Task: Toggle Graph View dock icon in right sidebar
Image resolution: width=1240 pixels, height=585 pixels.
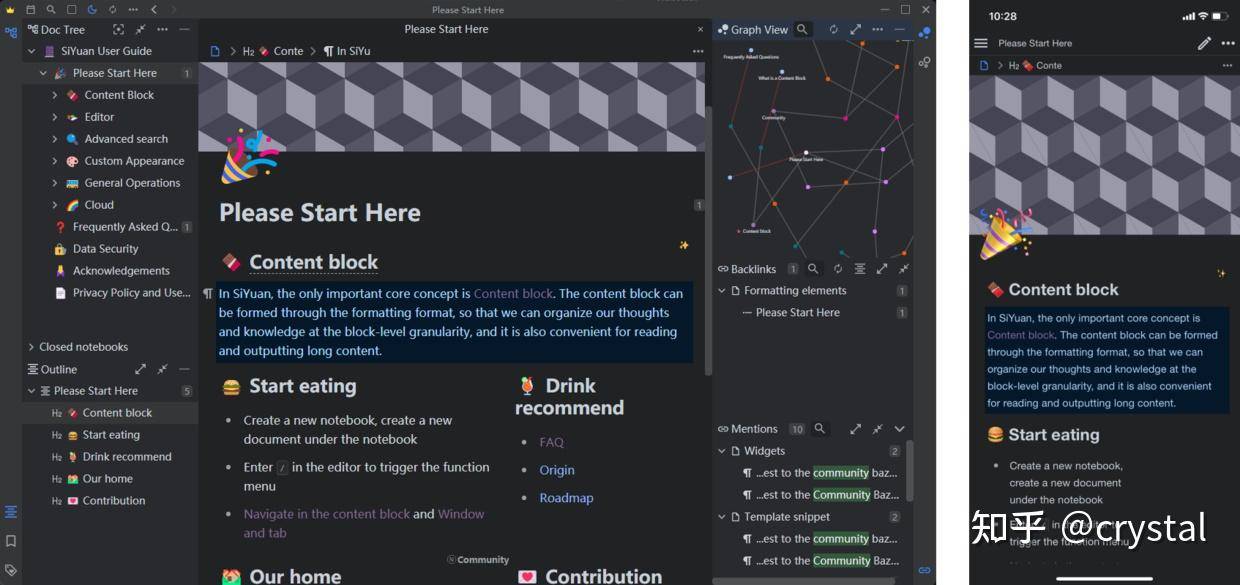Action: click(x=925, y=32)
